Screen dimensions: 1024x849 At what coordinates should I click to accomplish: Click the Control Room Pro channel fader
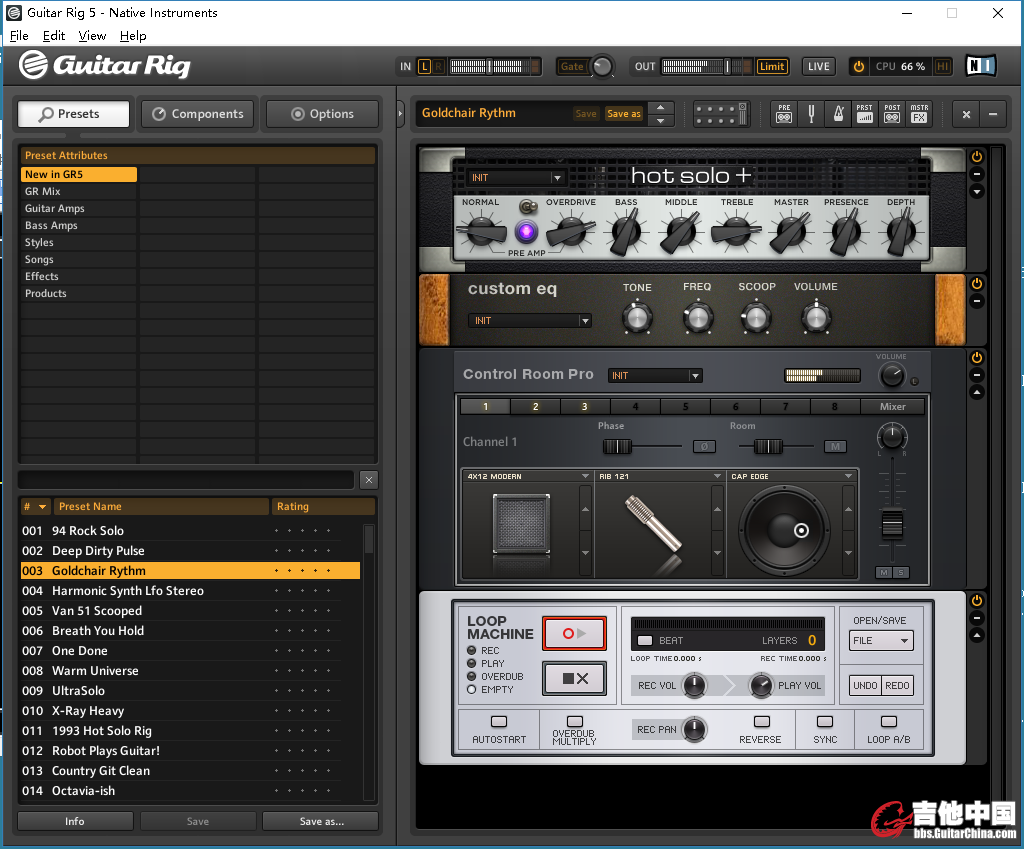click(x=892, y=523)
